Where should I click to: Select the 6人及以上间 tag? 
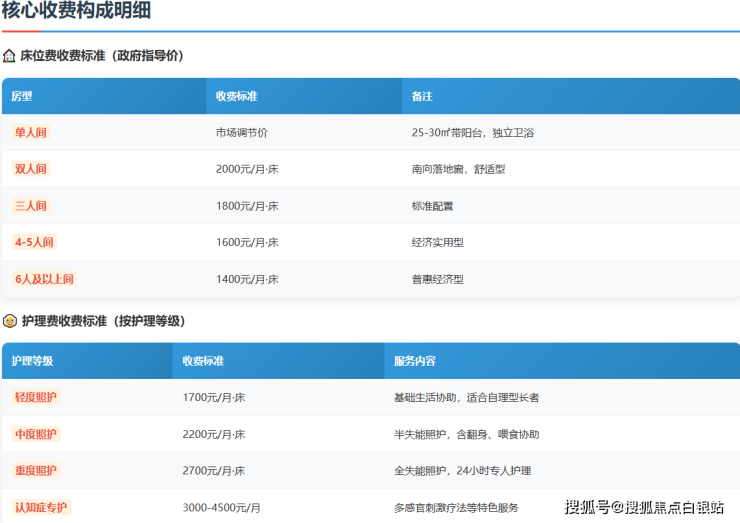44,279
